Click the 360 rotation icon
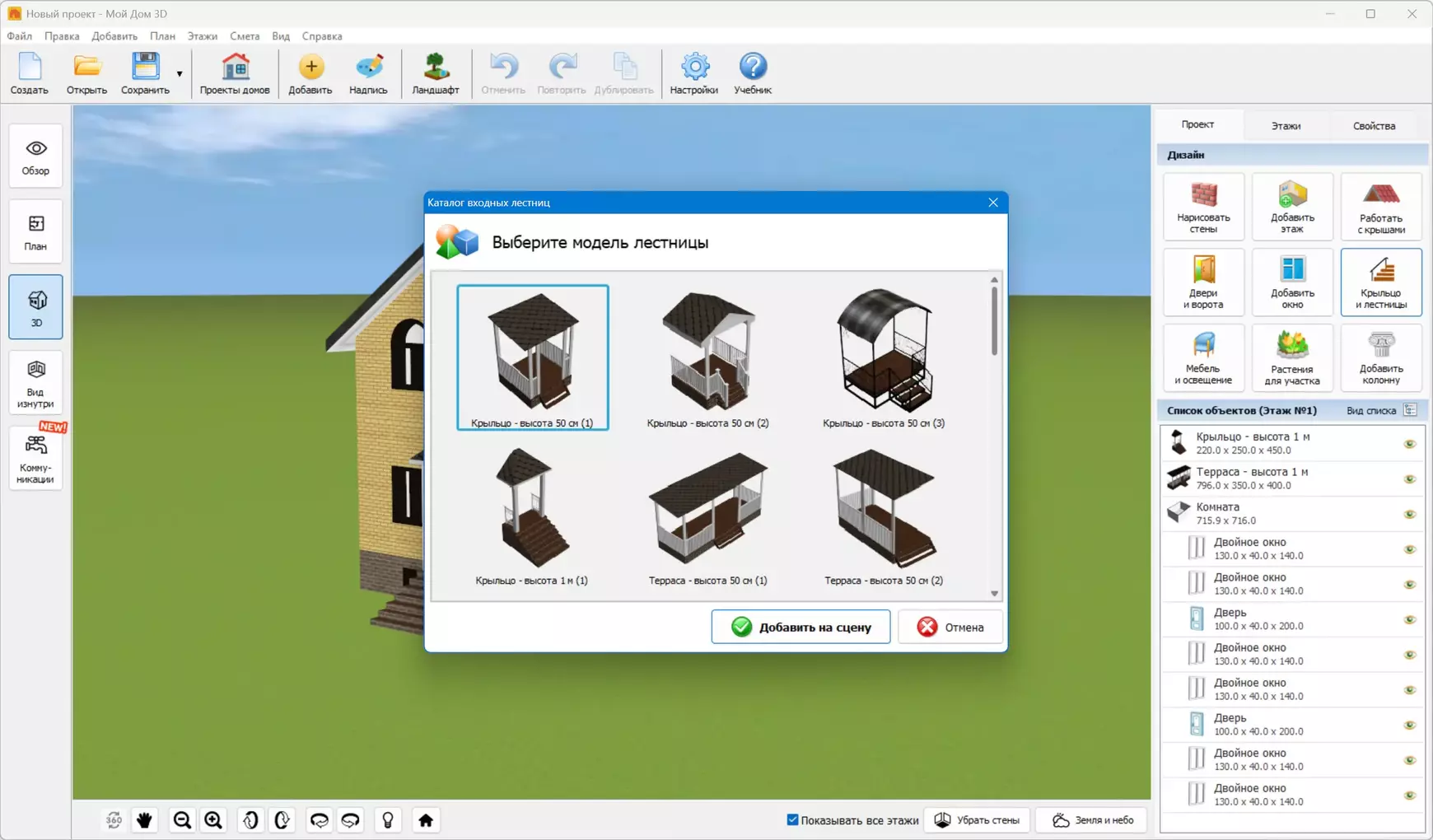1433x840 pixels. 114,820
